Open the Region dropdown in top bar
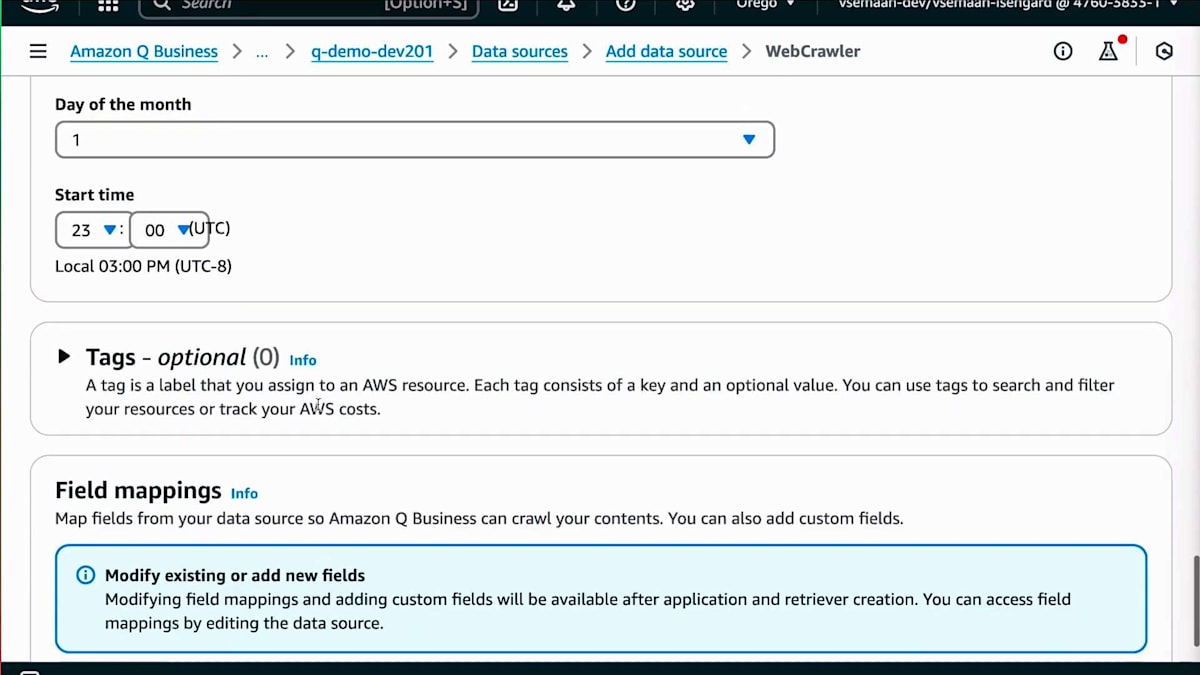1200x675 pixels. [x=765, y=5]
